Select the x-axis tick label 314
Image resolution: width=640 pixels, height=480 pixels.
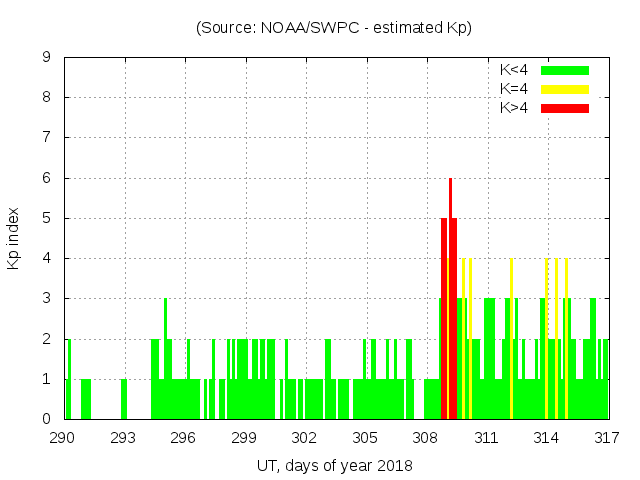coord(547,438)
